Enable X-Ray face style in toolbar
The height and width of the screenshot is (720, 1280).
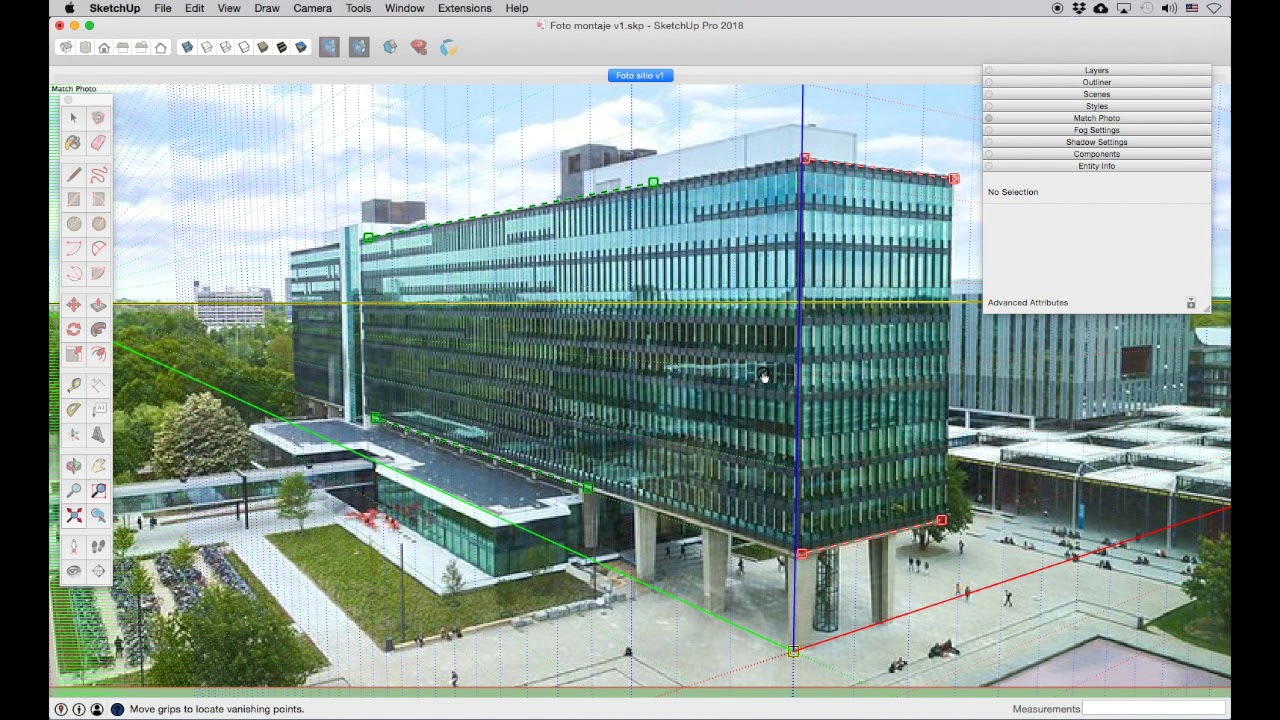pos(187,47)
